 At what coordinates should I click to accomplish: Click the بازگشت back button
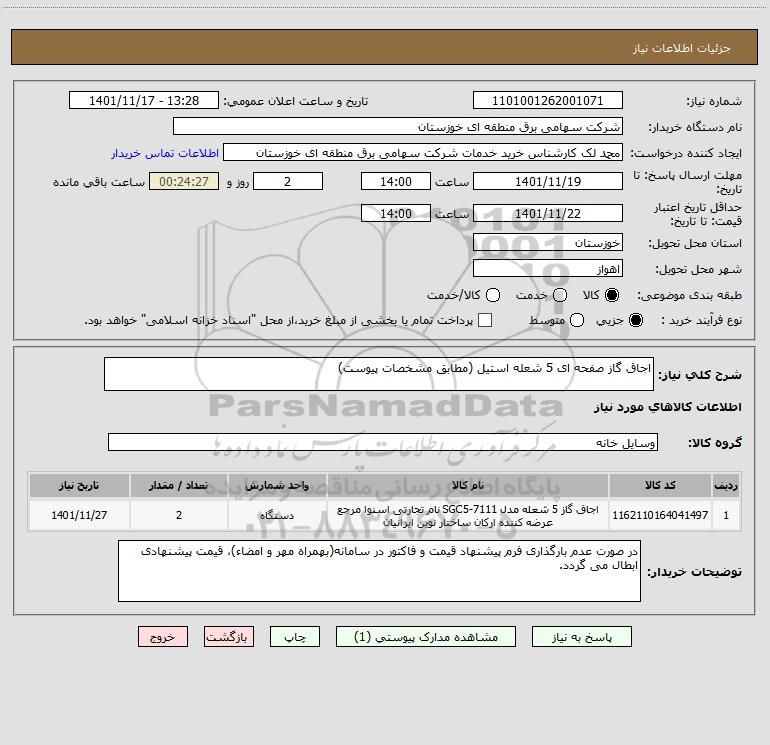[x=229, y=637]
